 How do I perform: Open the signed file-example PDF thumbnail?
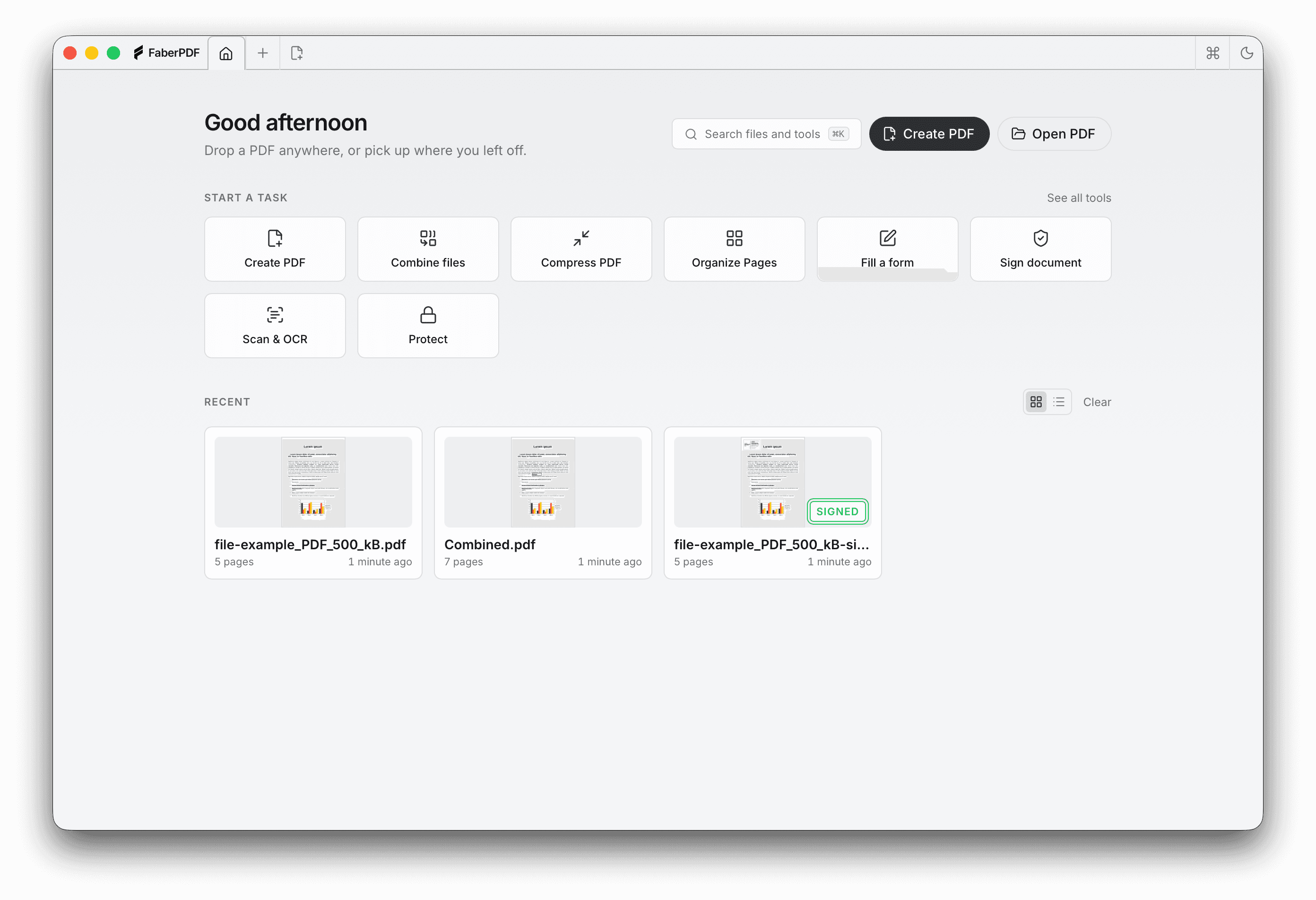[772, 482]
